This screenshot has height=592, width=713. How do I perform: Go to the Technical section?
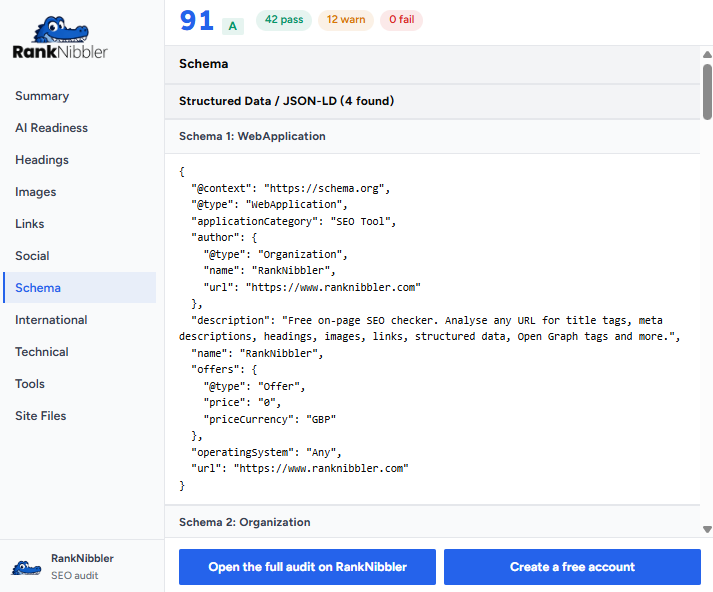(80, 351)
